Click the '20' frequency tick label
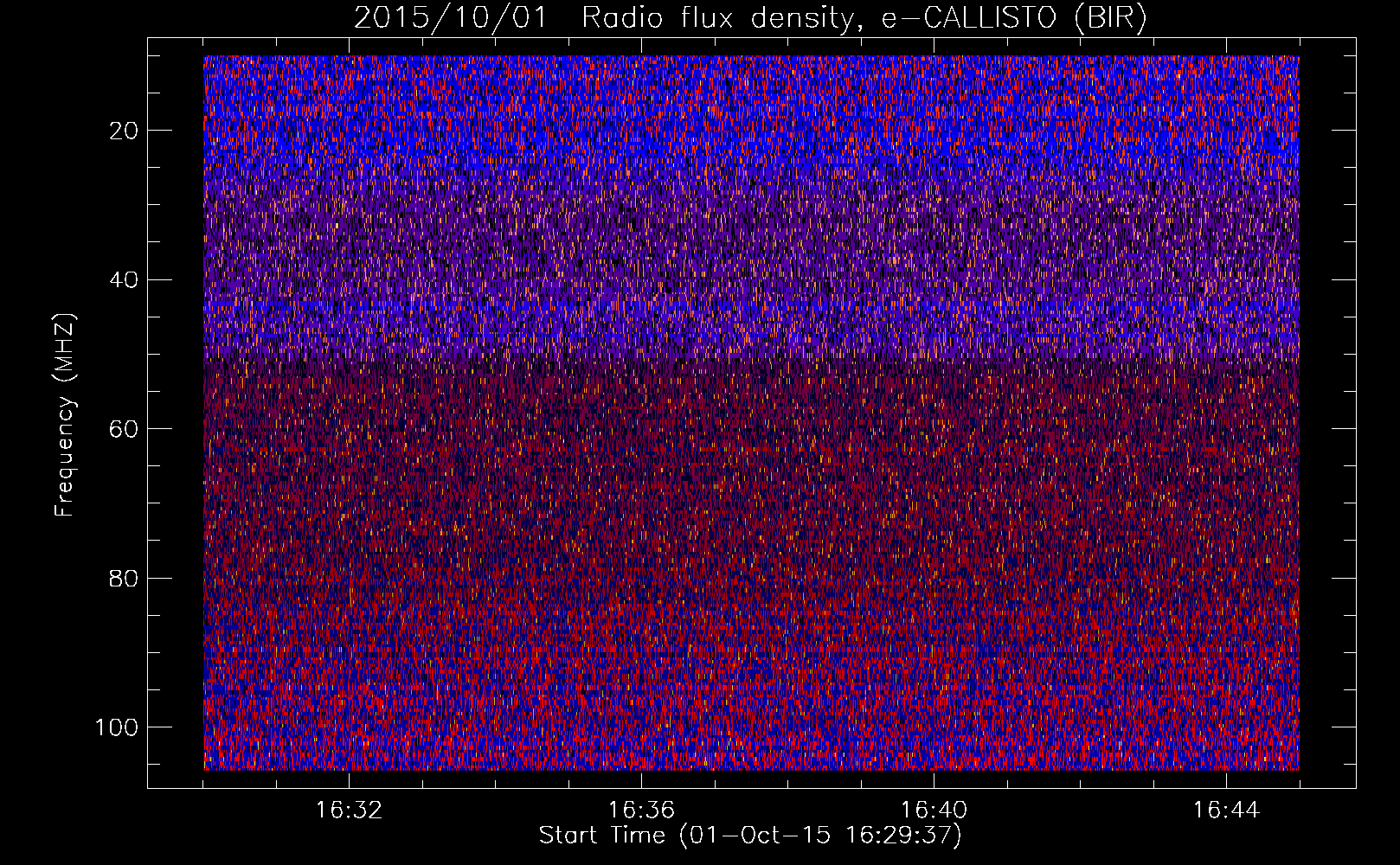Viewport: 1400px width, 865px height. [125, 131]
